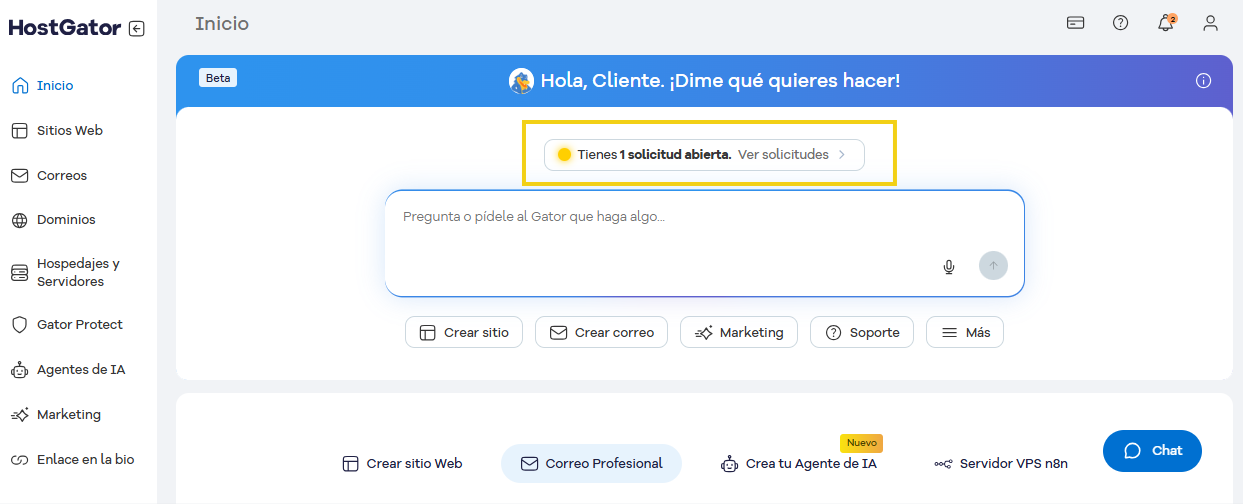Open the billing card icon in header
The width and height of the screenshot is (1243, 504).
1076,23
